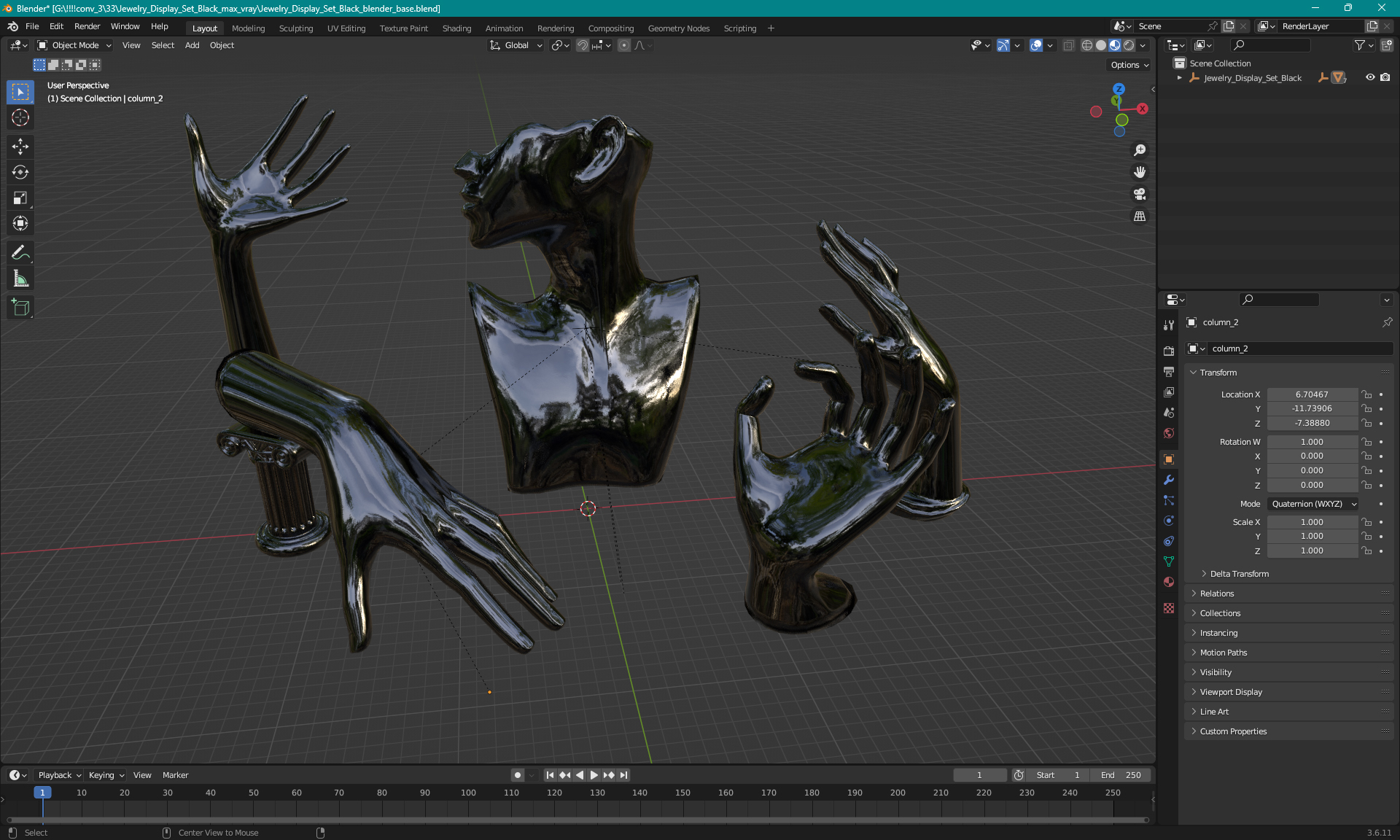The width and height of the screenshot is (1400, 840).
Task: Hide the Jewelry_Display_Set_Black collection in viewport
Action: (x=1370, y=77)
